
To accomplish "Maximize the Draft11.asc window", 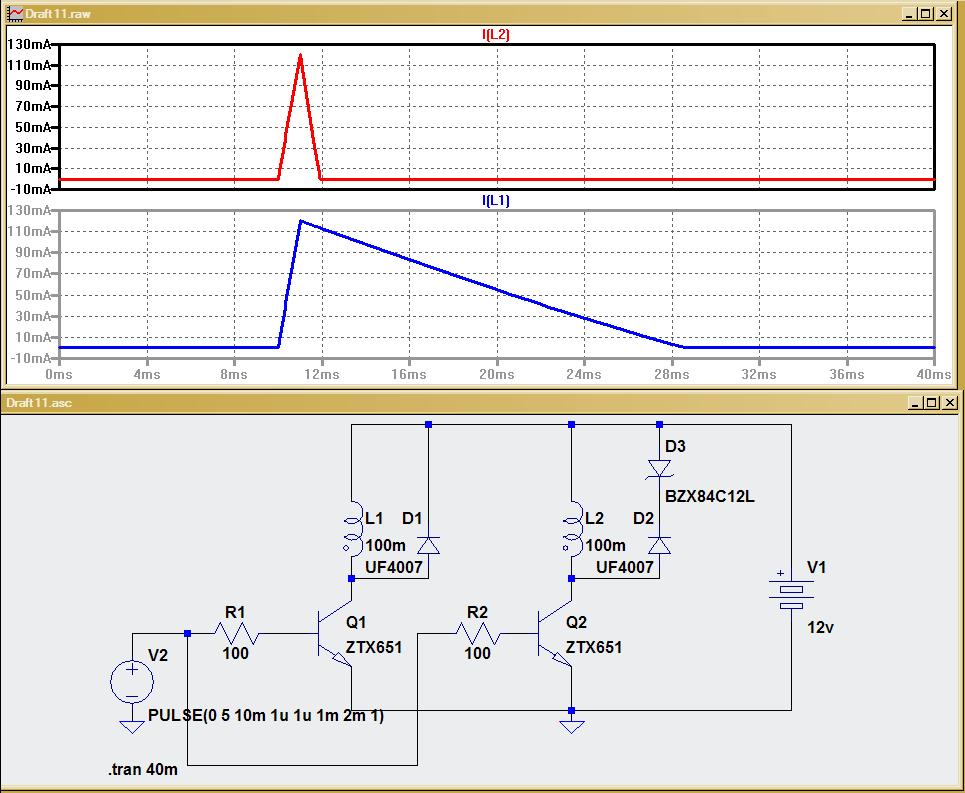I will pos(931,403).
